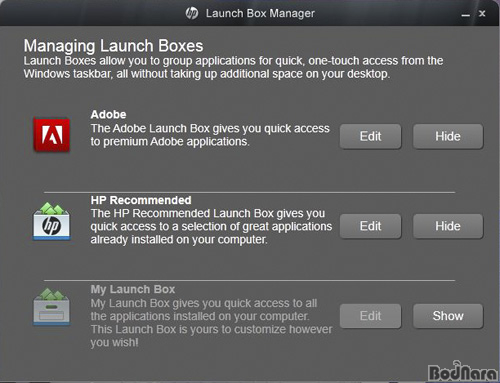Click the HP logo in title bar
The image size is (500, 383).
[192, 13]
